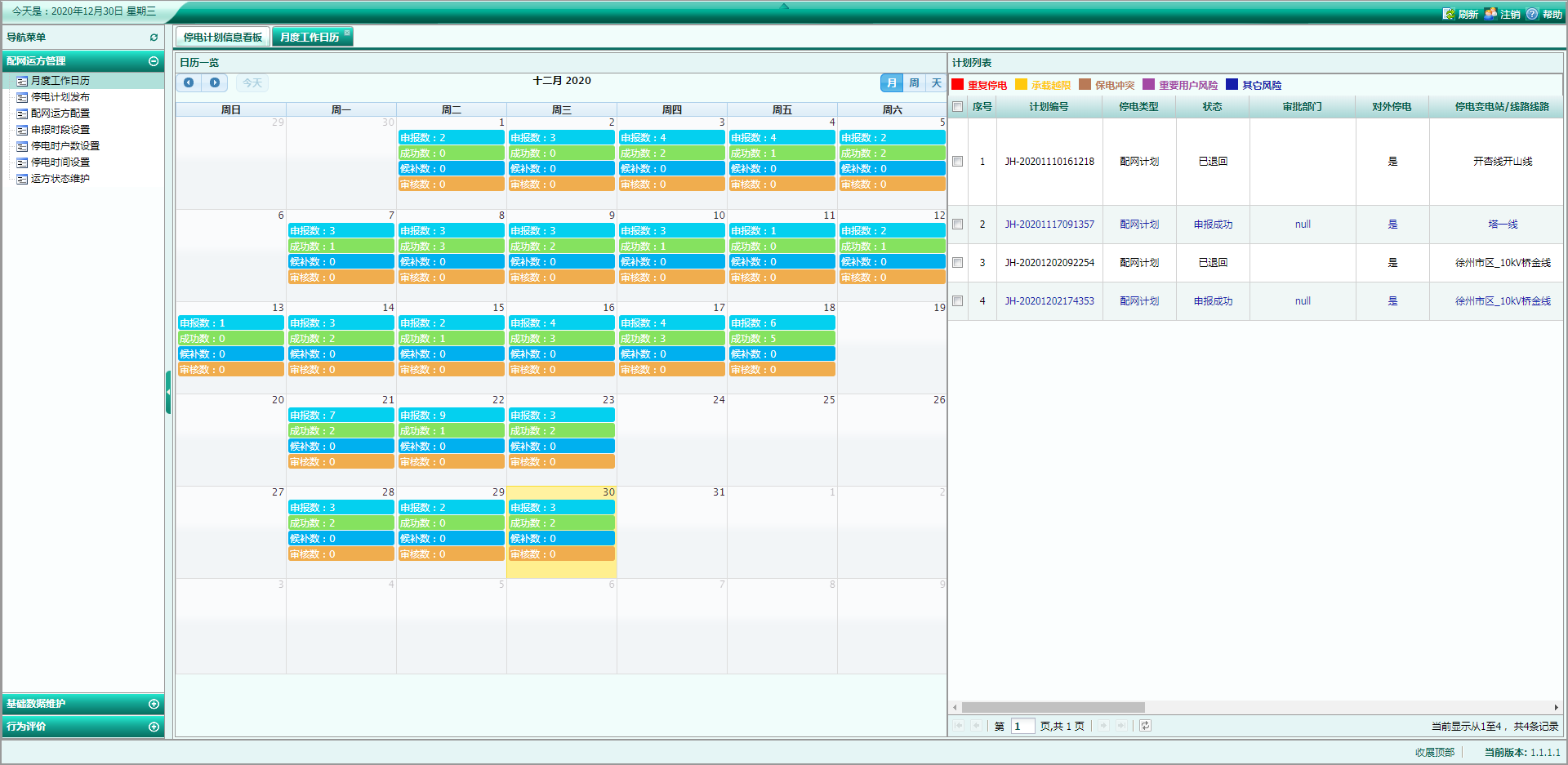Click yellow 承载越限 legend swatch

(x=1021, y=85)
